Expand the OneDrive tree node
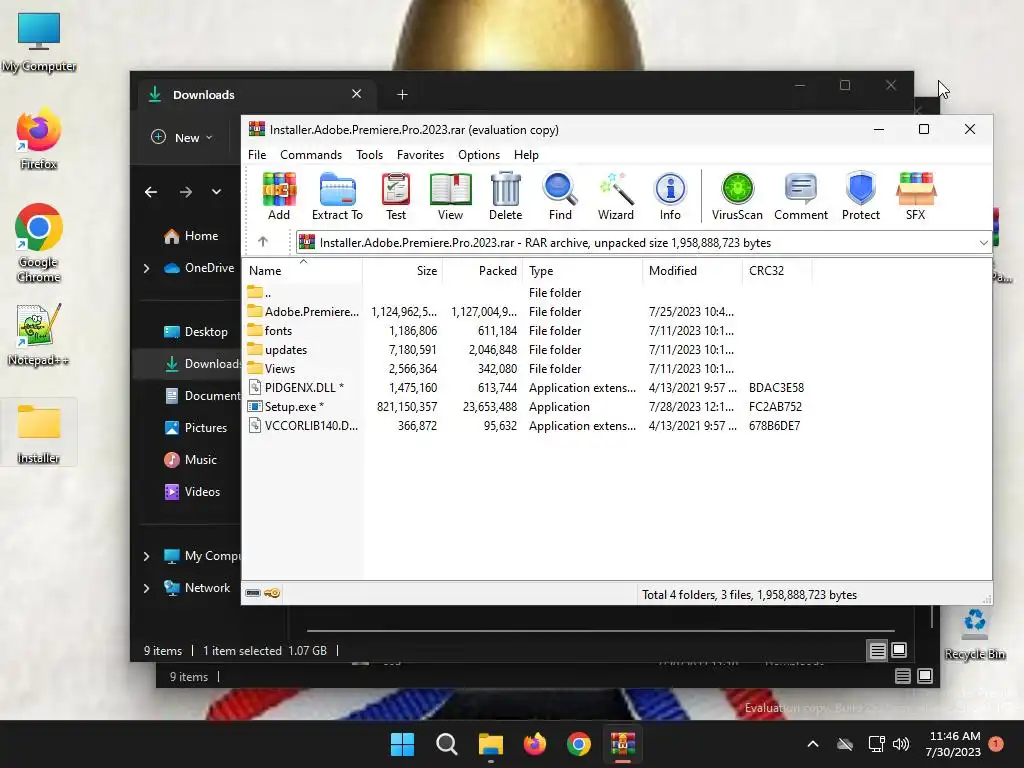The height and width of the screenshot is (768, 1024). tap(146, 268)
